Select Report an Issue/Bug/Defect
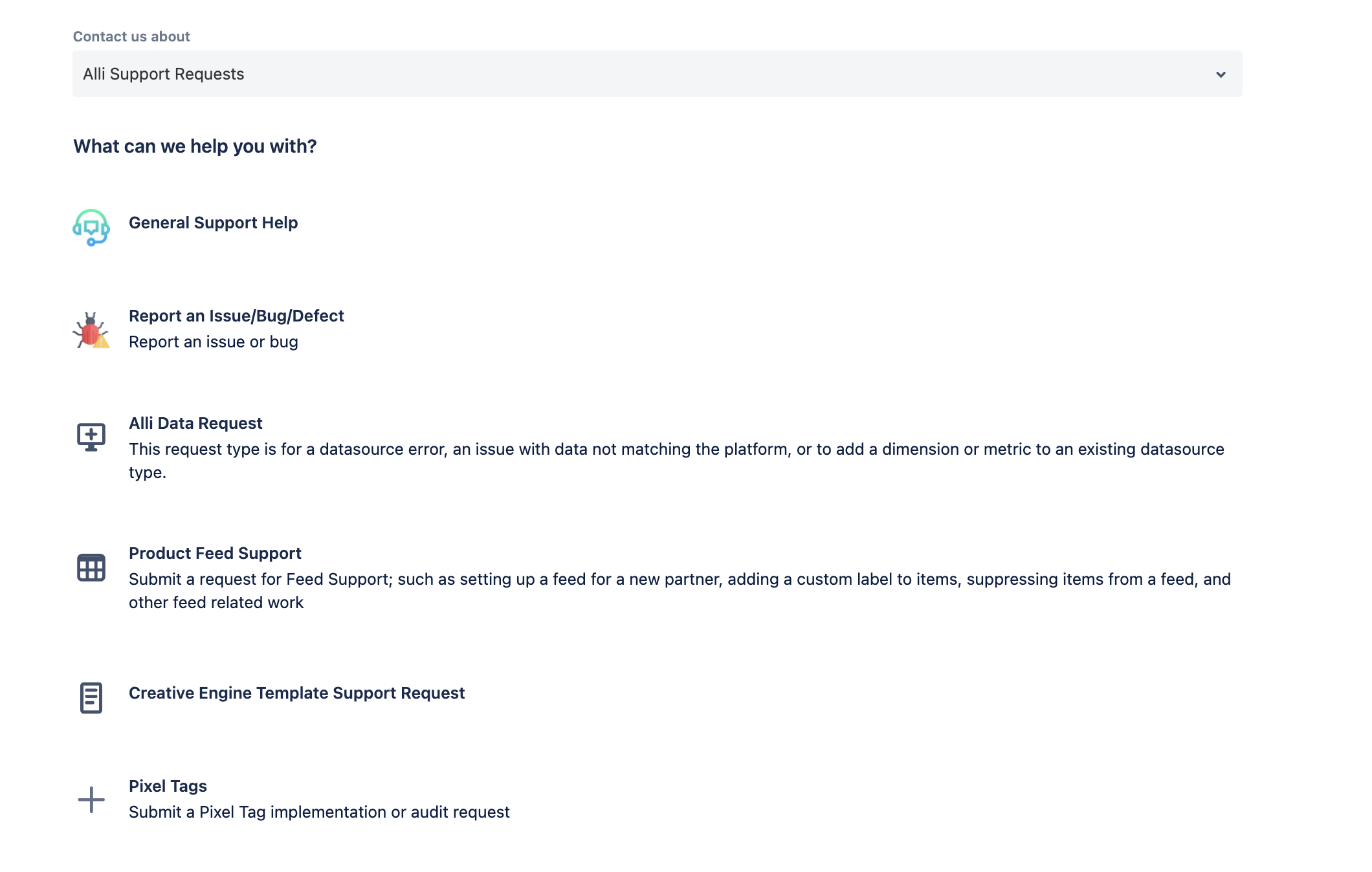 coord(236,316)
